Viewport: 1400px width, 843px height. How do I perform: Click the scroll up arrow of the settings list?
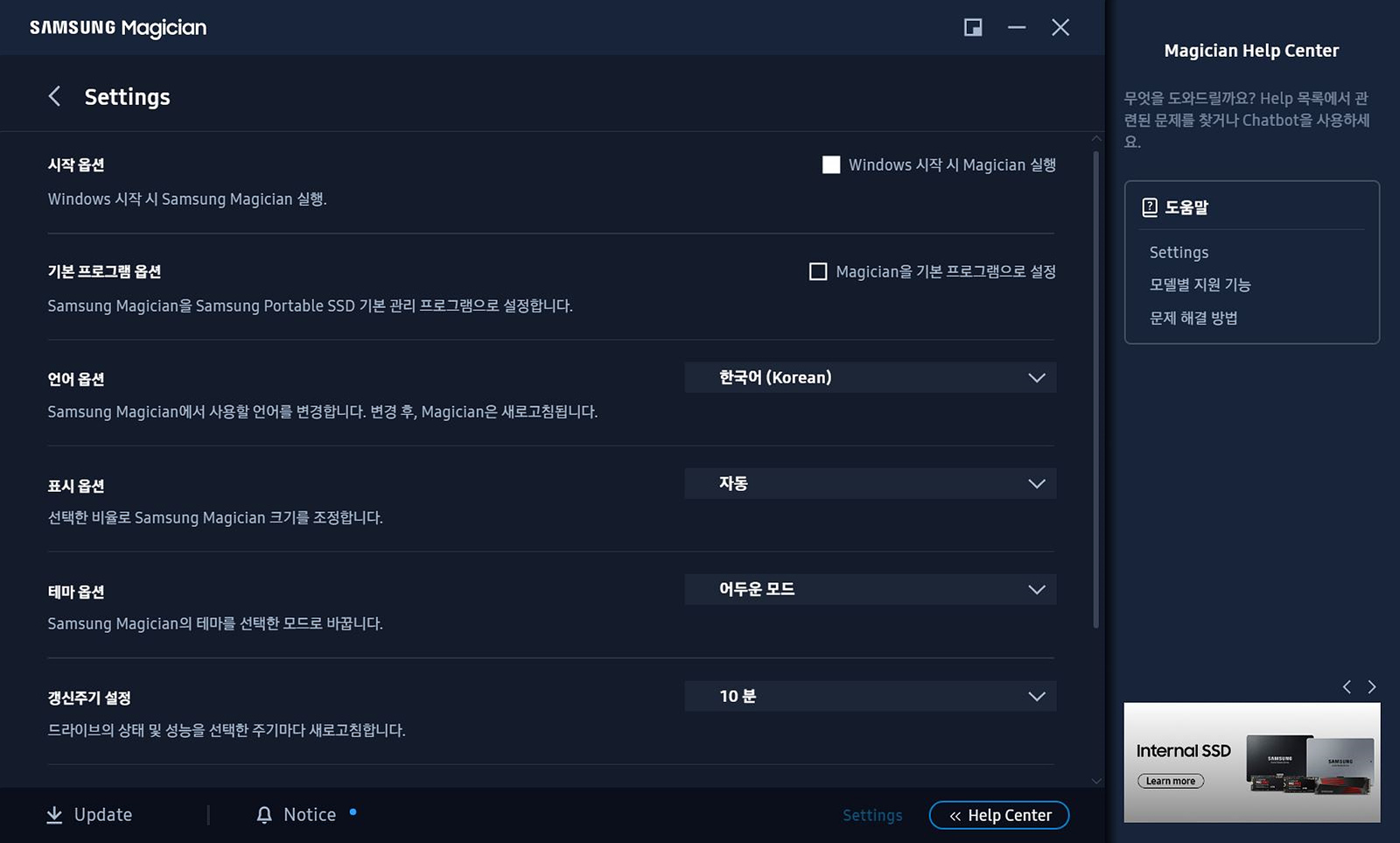click(1096, 138)
